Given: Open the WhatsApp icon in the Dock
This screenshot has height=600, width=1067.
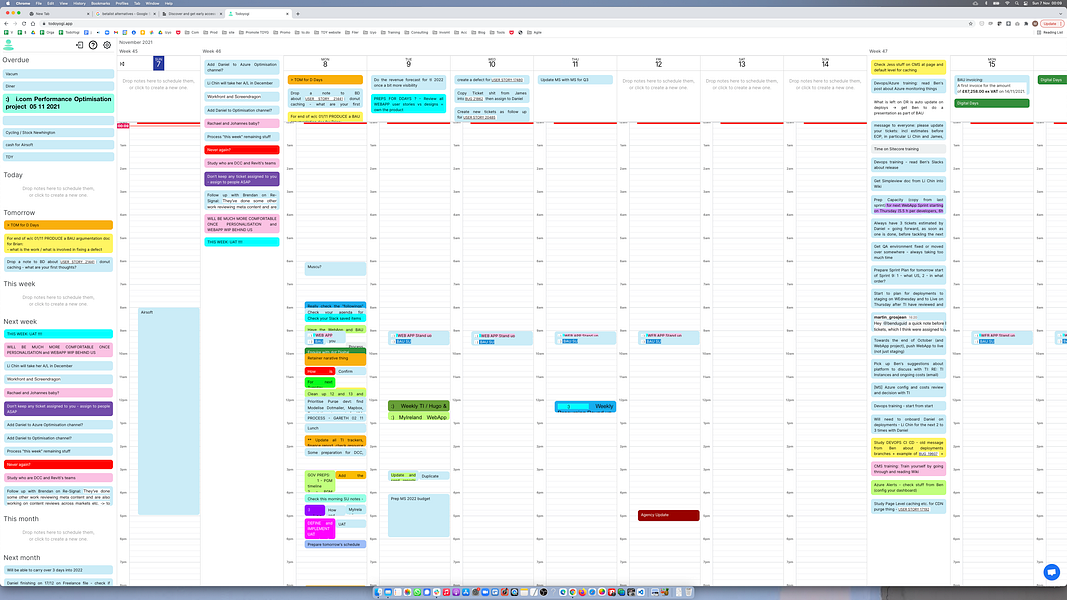Looking at the screenshot, I should click(x=417, y=592).
